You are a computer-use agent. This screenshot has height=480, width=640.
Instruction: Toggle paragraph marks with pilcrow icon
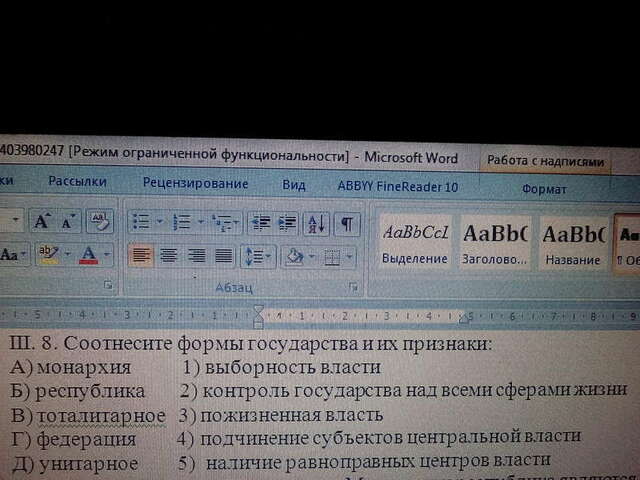[347, 224]
